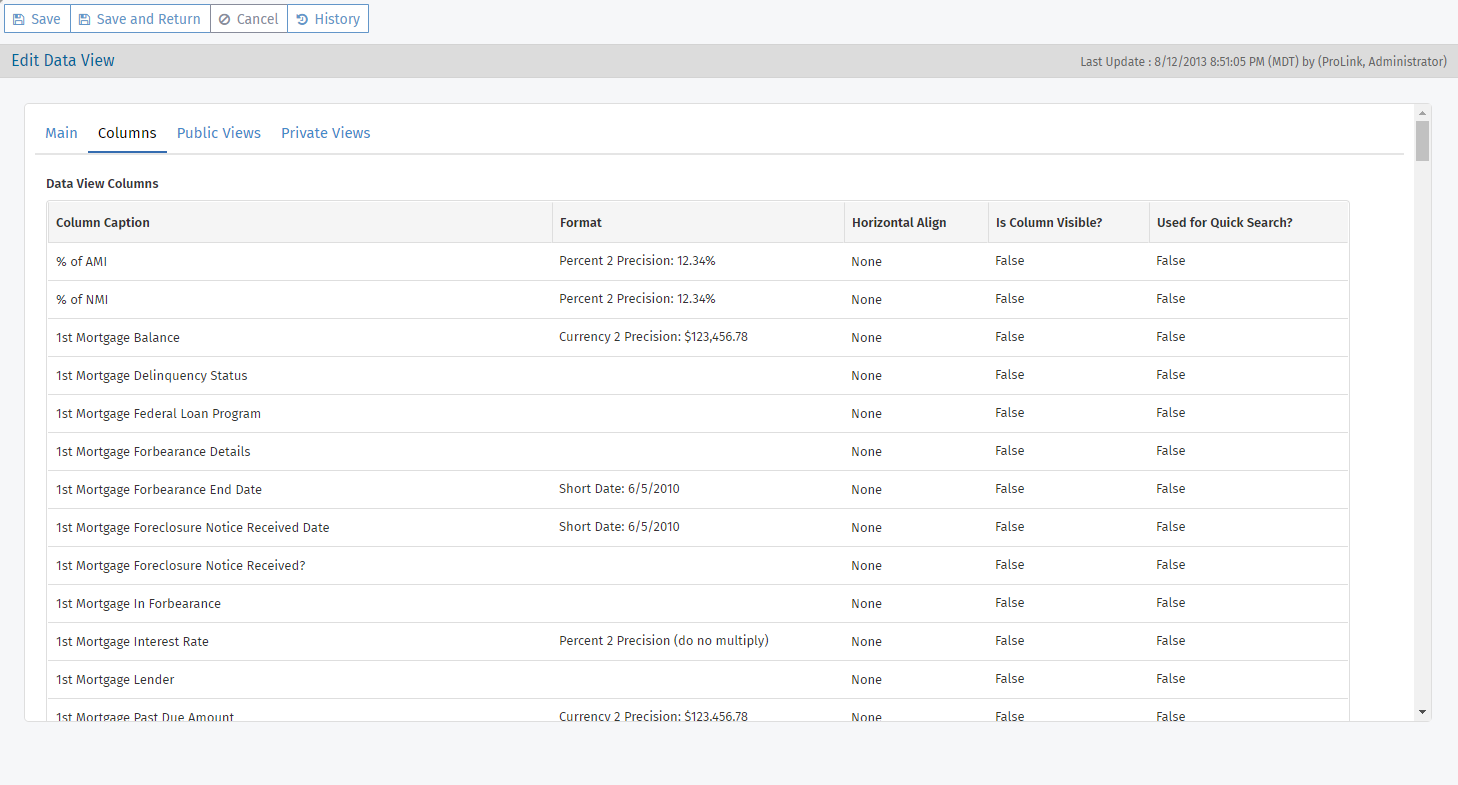Click the History clock icon
The image size is (1458, 785).
coord(302,19)
